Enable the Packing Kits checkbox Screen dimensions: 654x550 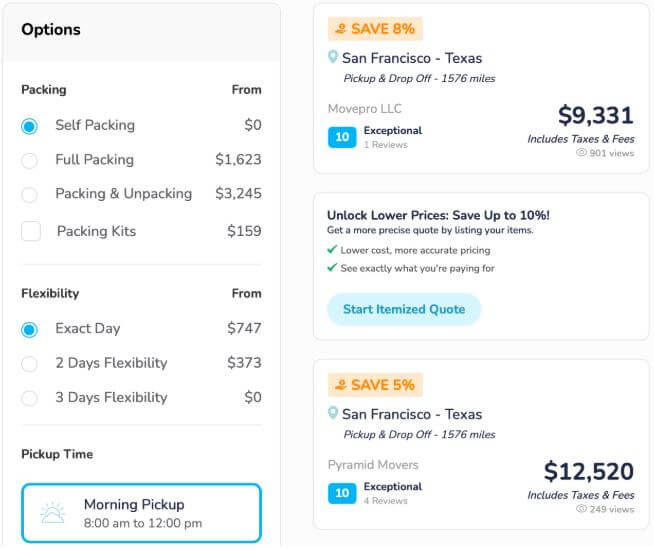(x=31, y=231)
